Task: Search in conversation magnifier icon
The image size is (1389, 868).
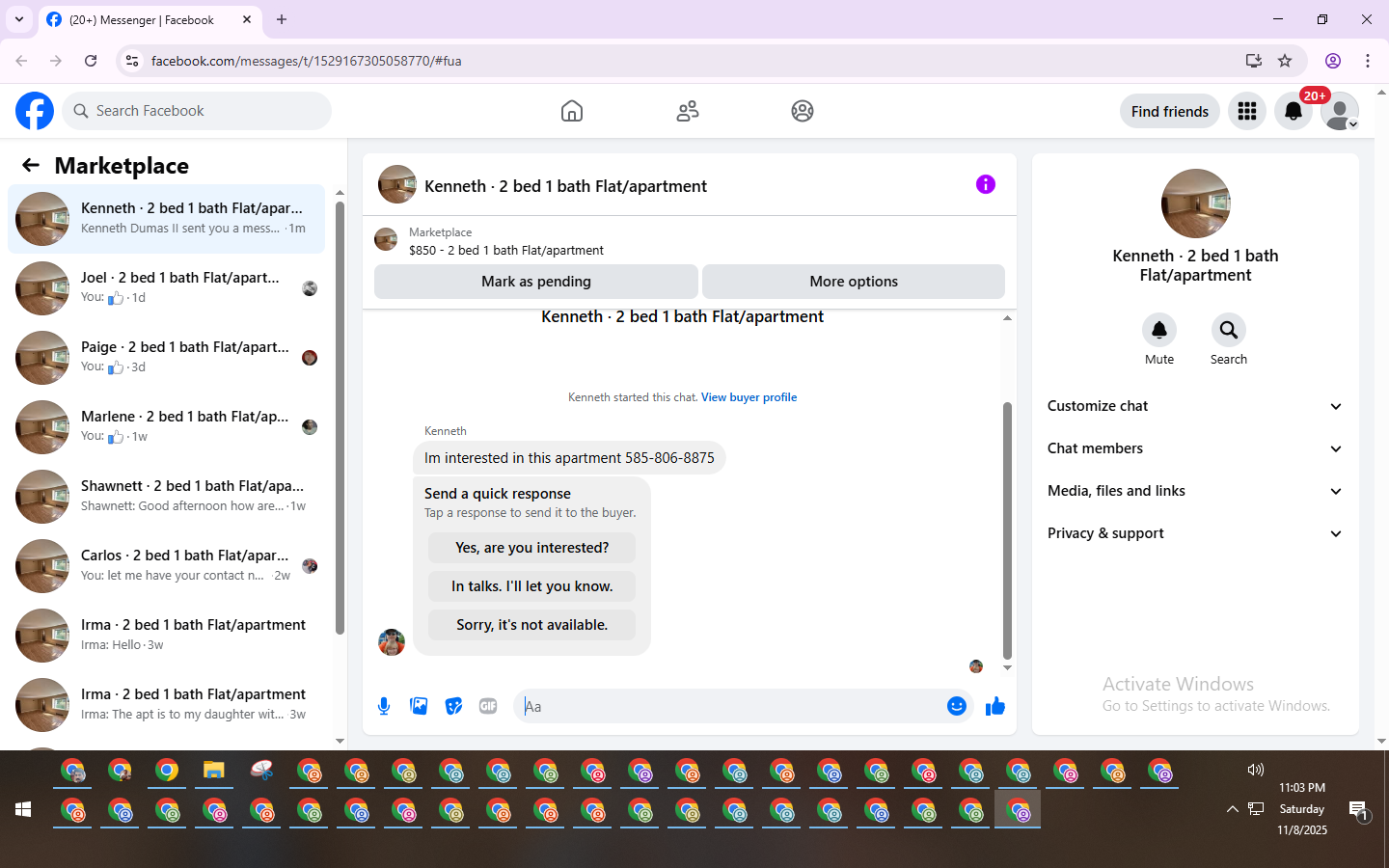Action: click(x=1229, y=330)
